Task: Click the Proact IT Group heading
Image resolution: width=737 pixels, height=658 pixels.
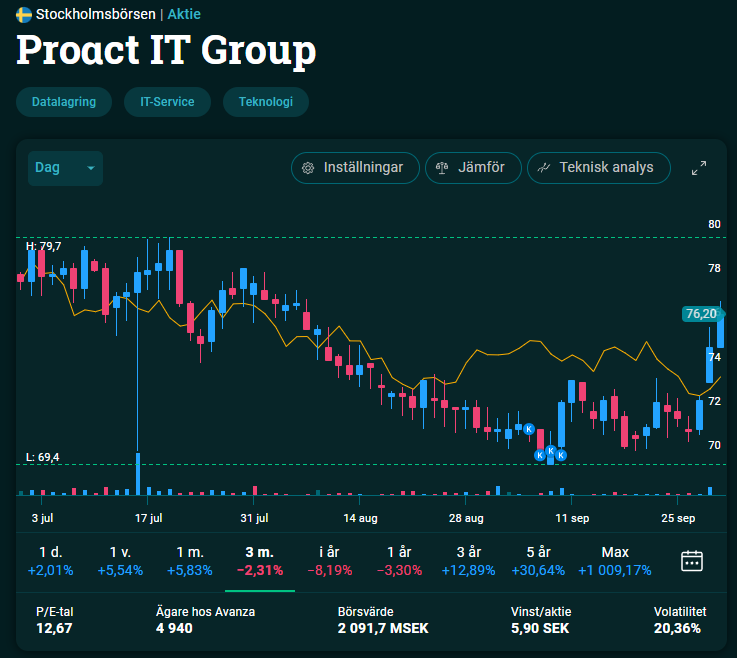Action: click(166, 51)
